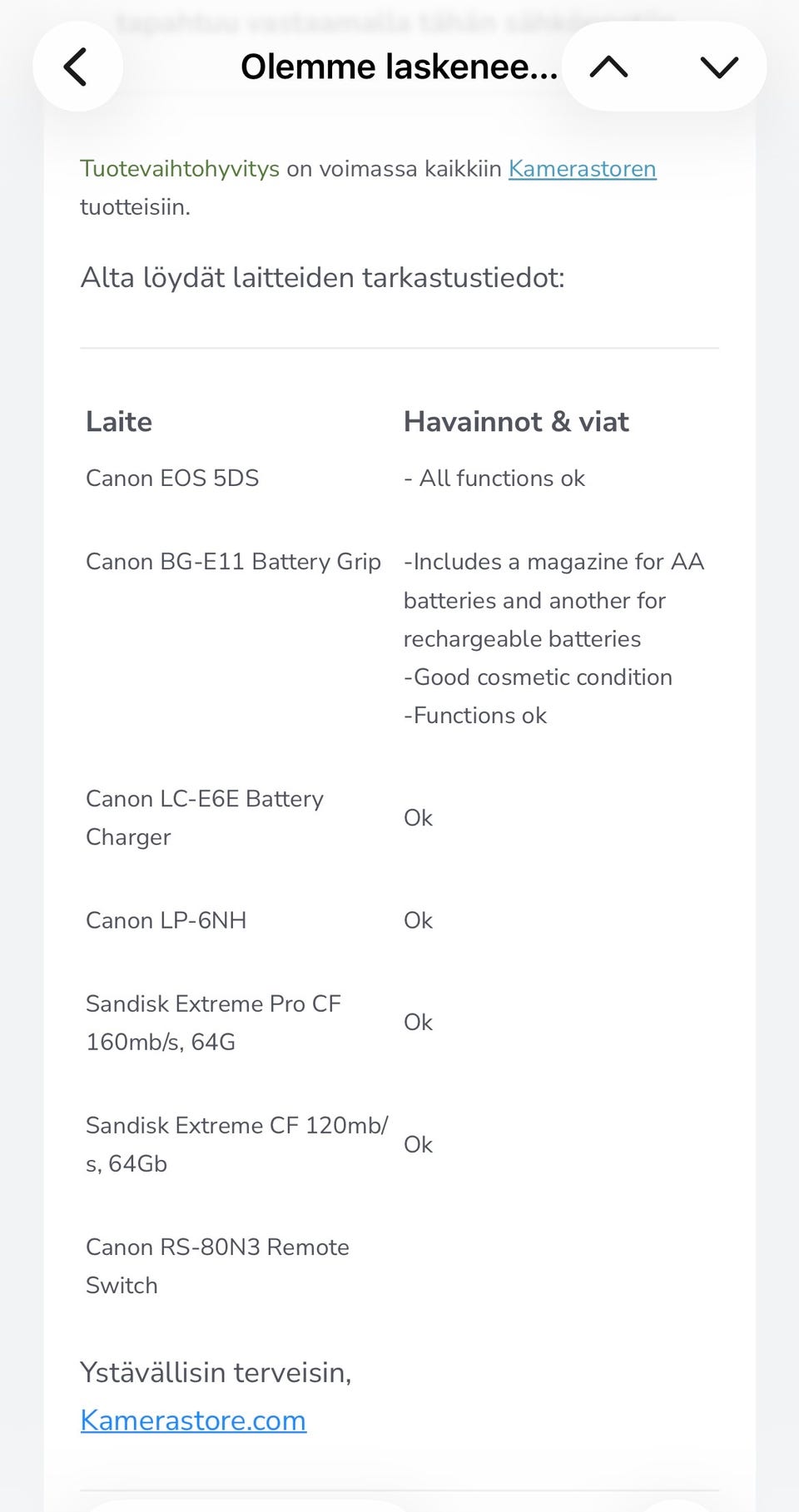799x1512 pixels.
Task: Tap the 'All functions ok' note
Action: coord(501,478)
